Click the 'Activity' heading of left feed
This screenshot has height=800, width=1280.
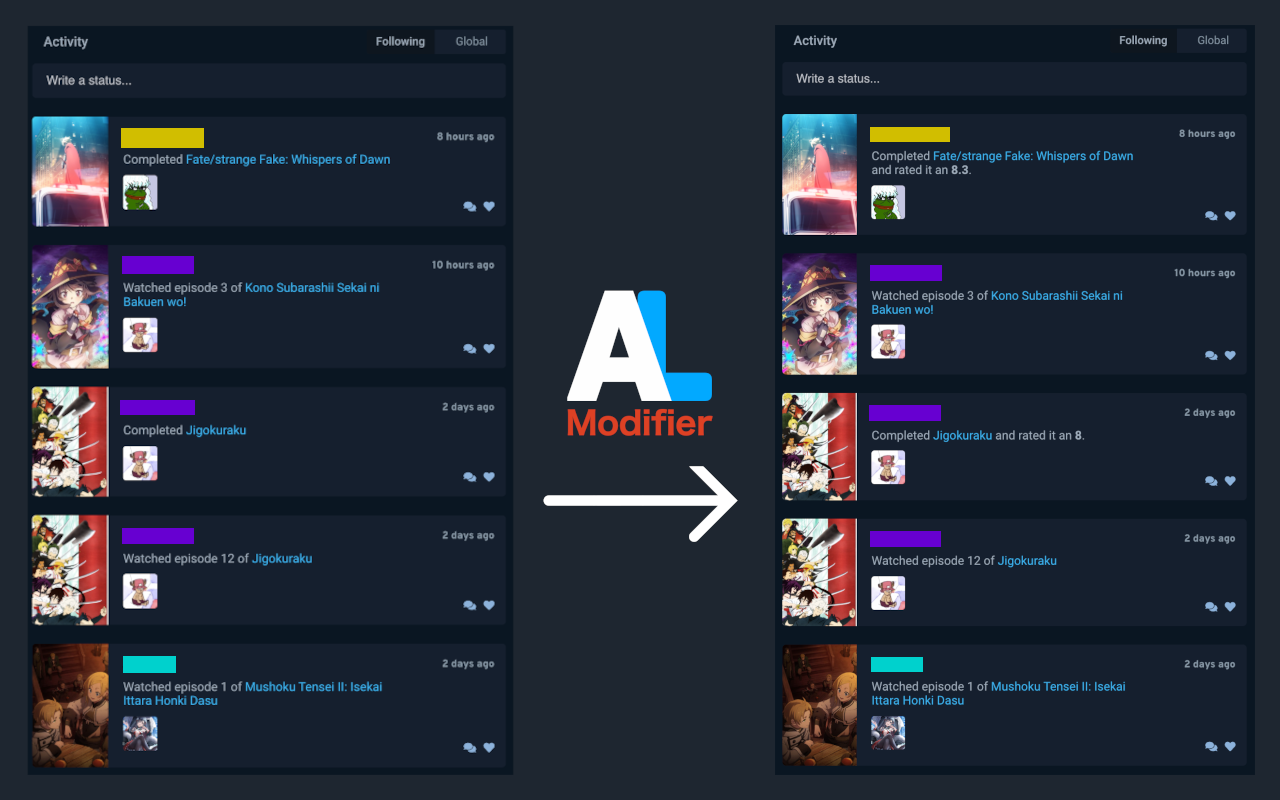pos(66,42)
